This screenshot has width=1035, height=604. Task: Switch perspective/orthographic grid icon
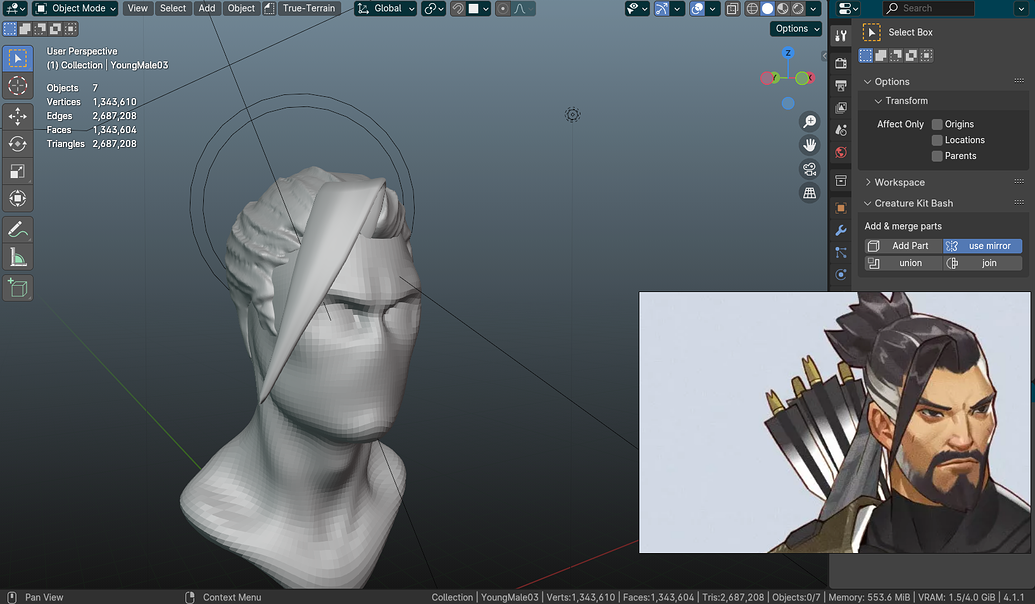[x=809, y=193]
